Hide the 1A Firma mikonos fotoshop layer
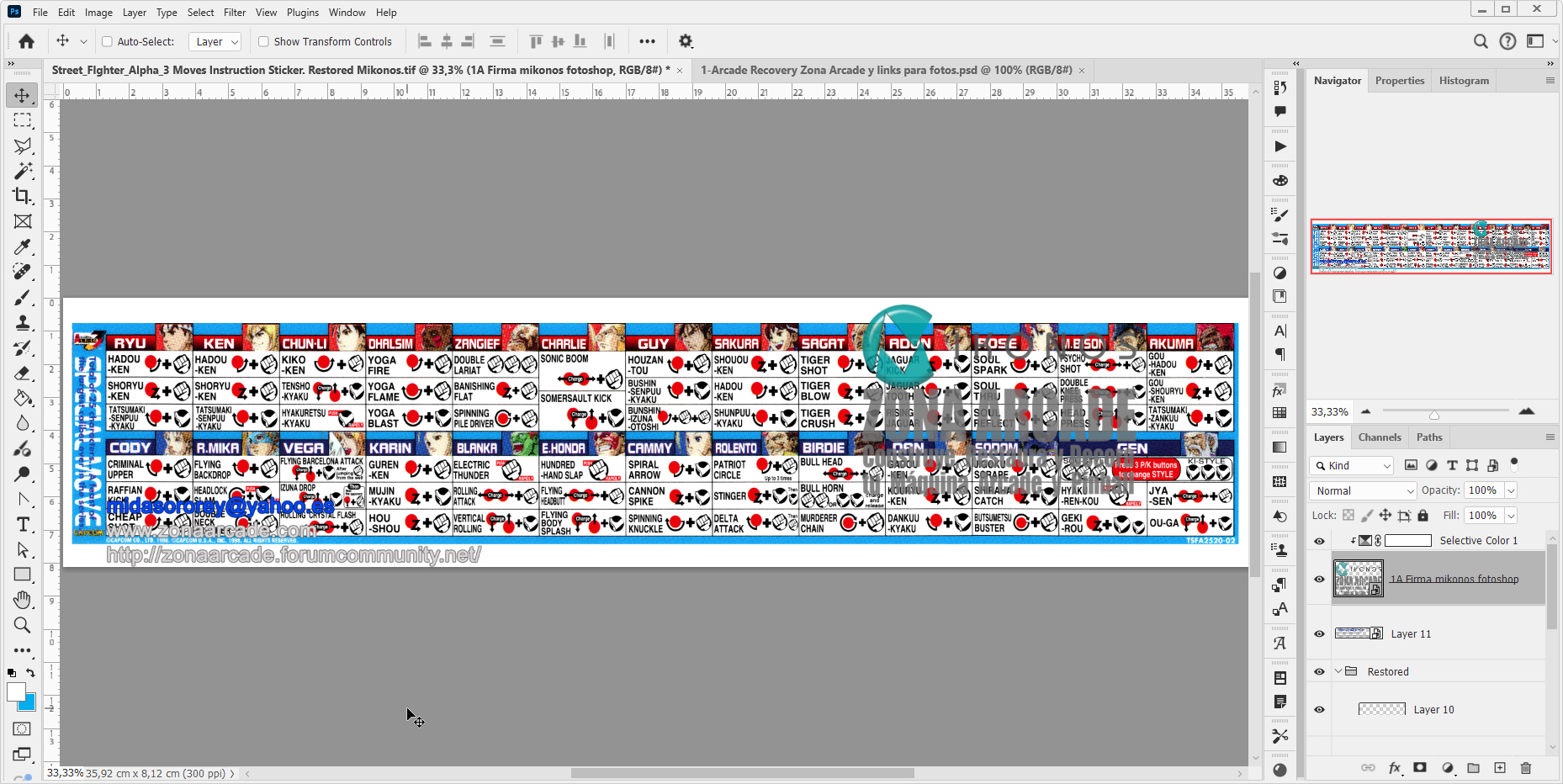 click(1319, 579)
